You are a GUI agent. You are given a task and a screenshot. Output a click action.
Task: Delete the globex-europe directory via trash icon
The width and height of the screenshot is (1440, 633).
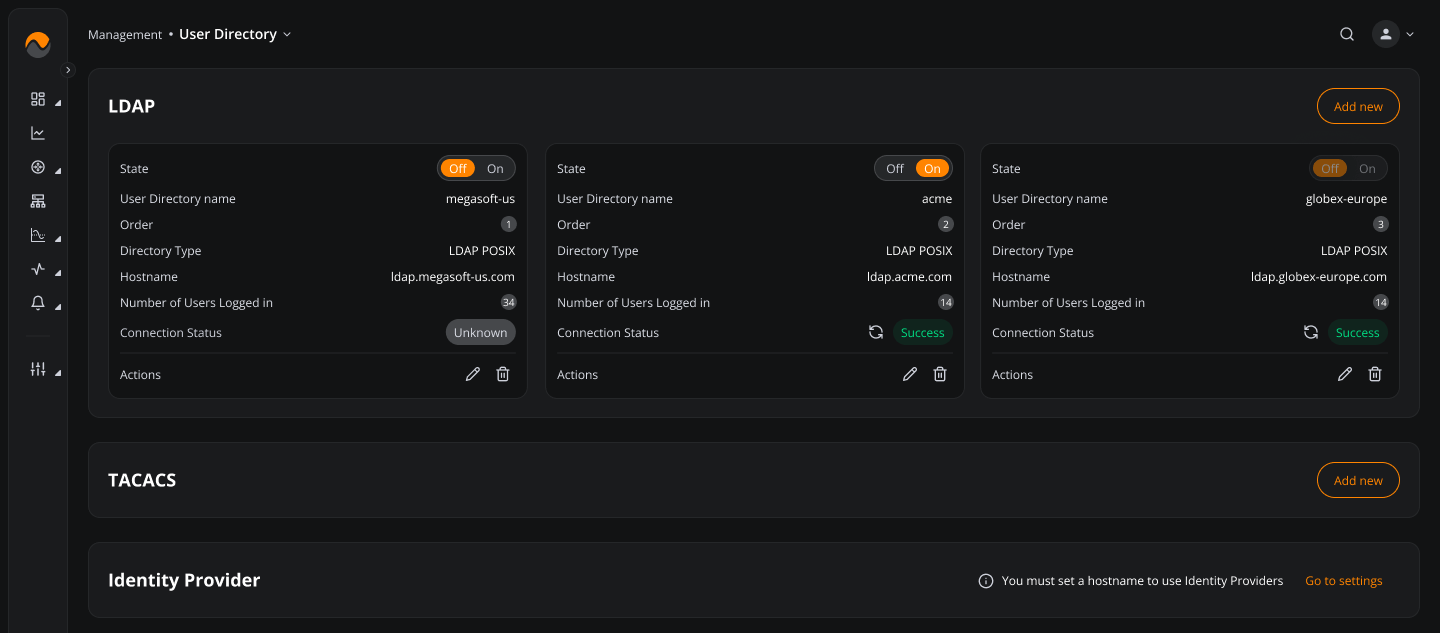pos(1375,374)
